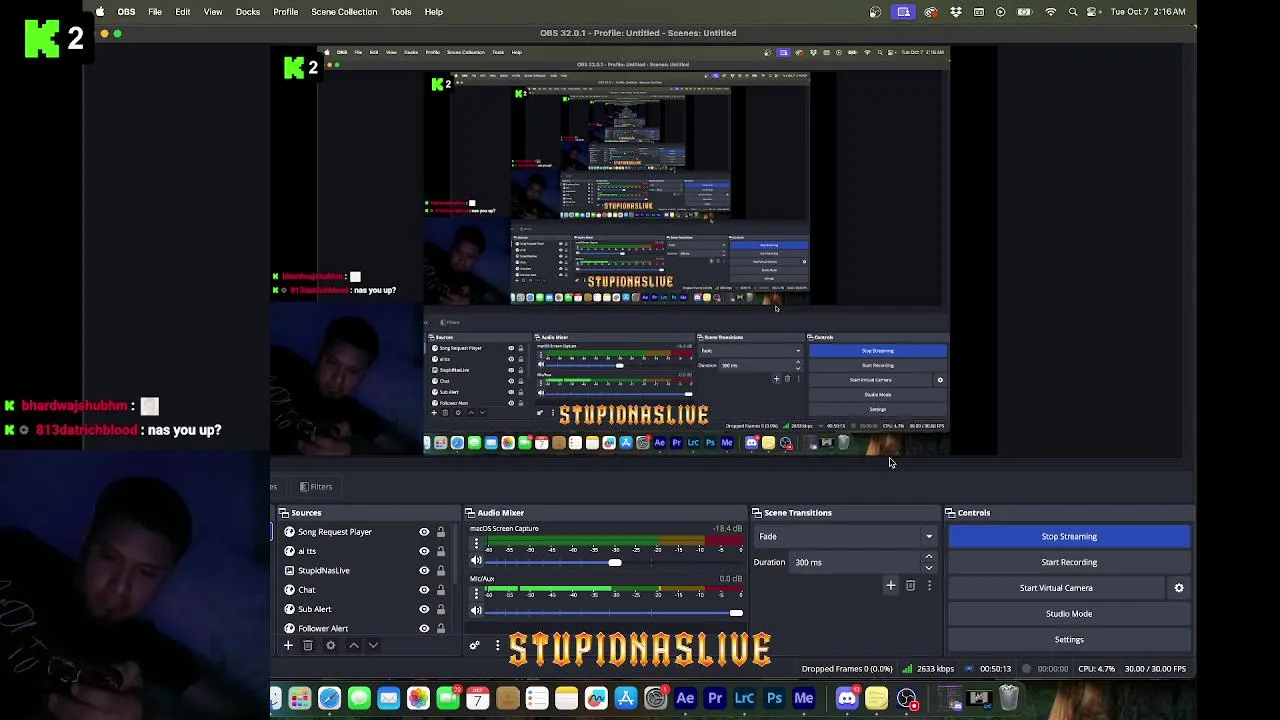Open App Store from the Dock
Viewport: 1280px width, 720px height.
point(626,698)
